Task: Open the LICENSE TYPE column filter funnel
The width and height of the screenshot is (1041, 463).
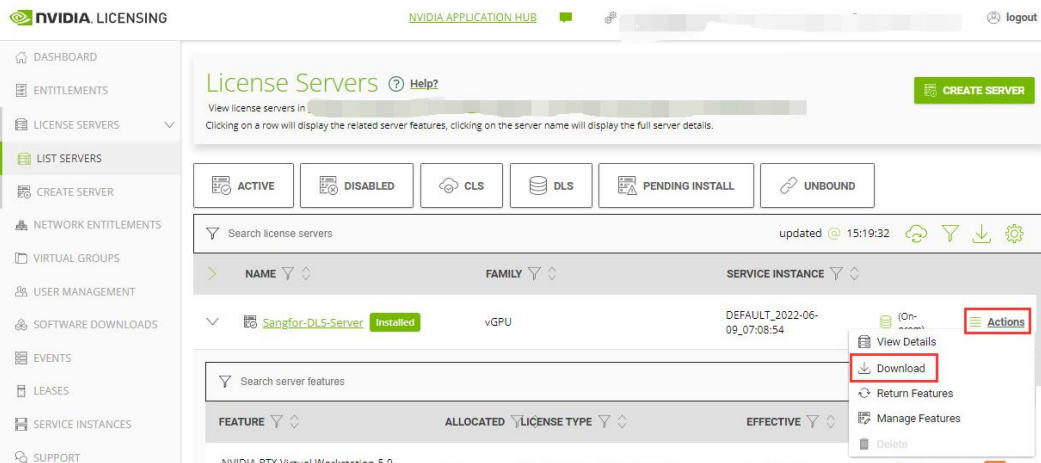Action: 604,422
